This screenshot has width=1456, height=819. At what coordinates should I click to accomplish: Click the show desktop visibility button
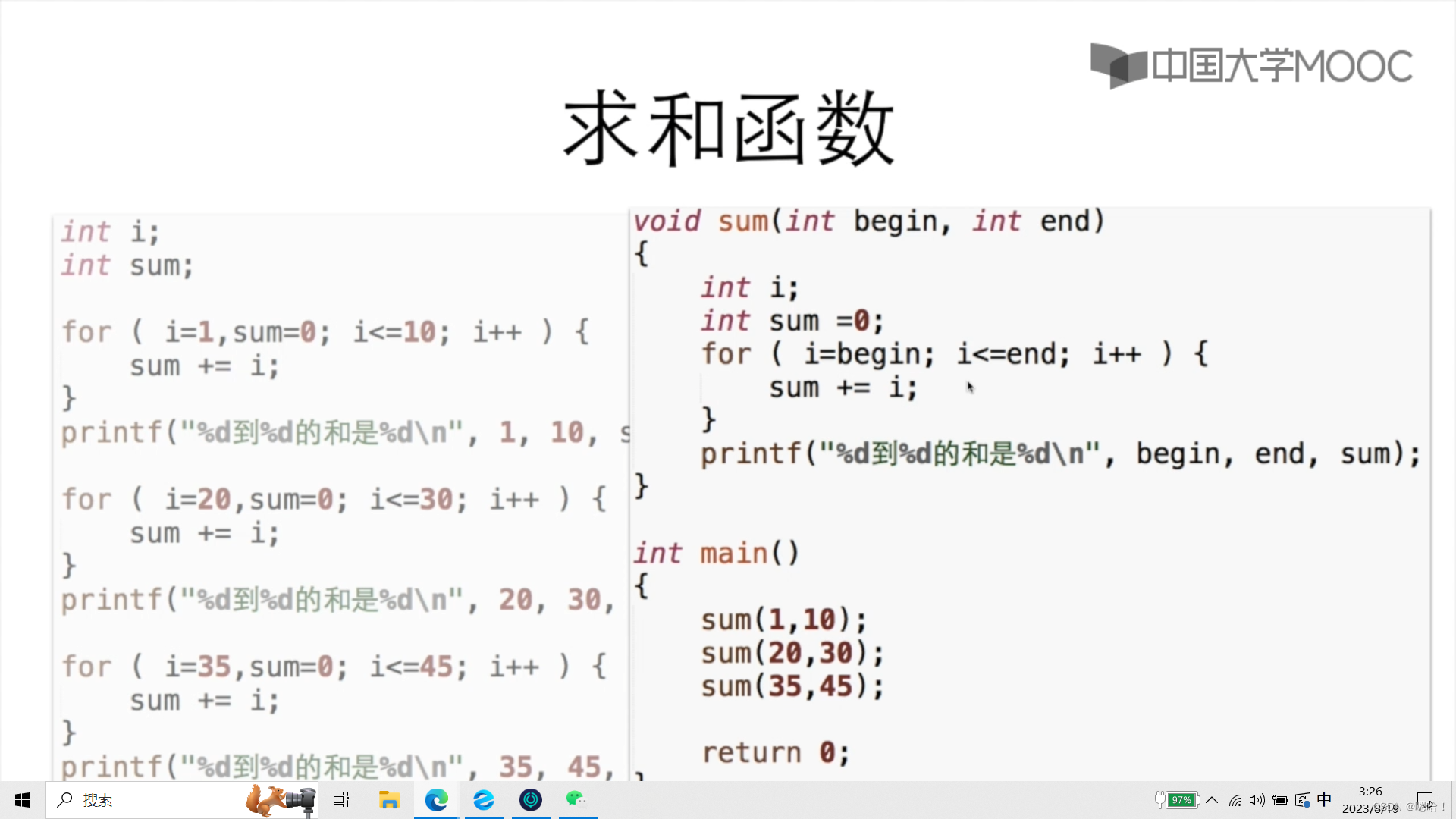point(1452,800)
